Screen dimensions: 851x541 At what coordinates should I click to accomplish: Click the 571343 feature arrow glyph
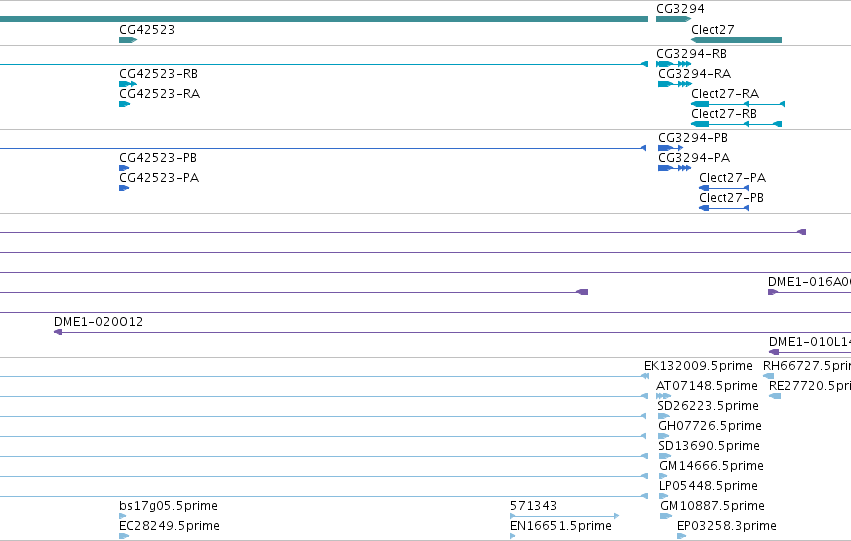tap(565, 516)
